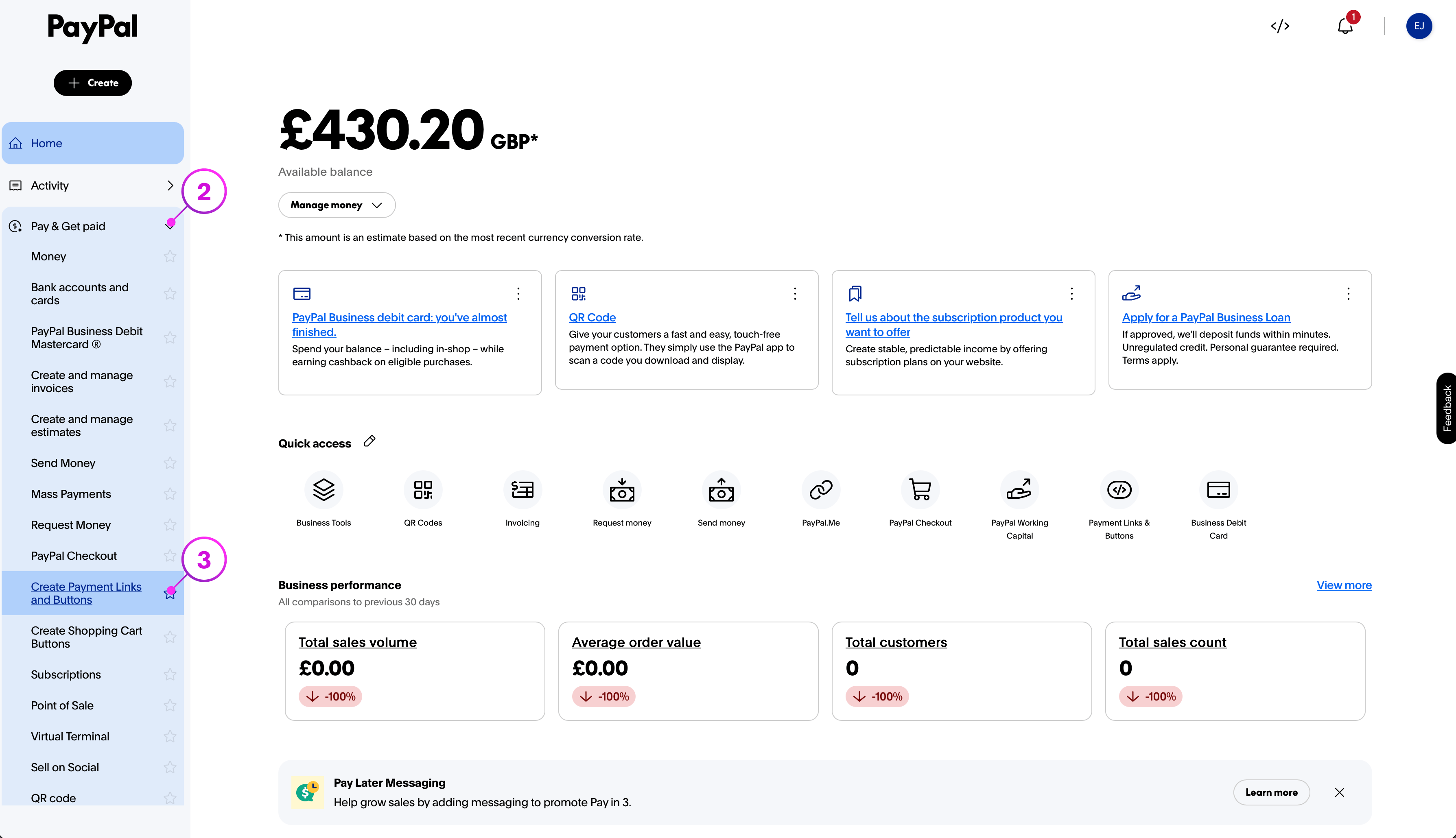The width and height of the screenshot is (1456, 838).
Task: Favorite PayPal Checkout with its star
Action: pos(170,556)
